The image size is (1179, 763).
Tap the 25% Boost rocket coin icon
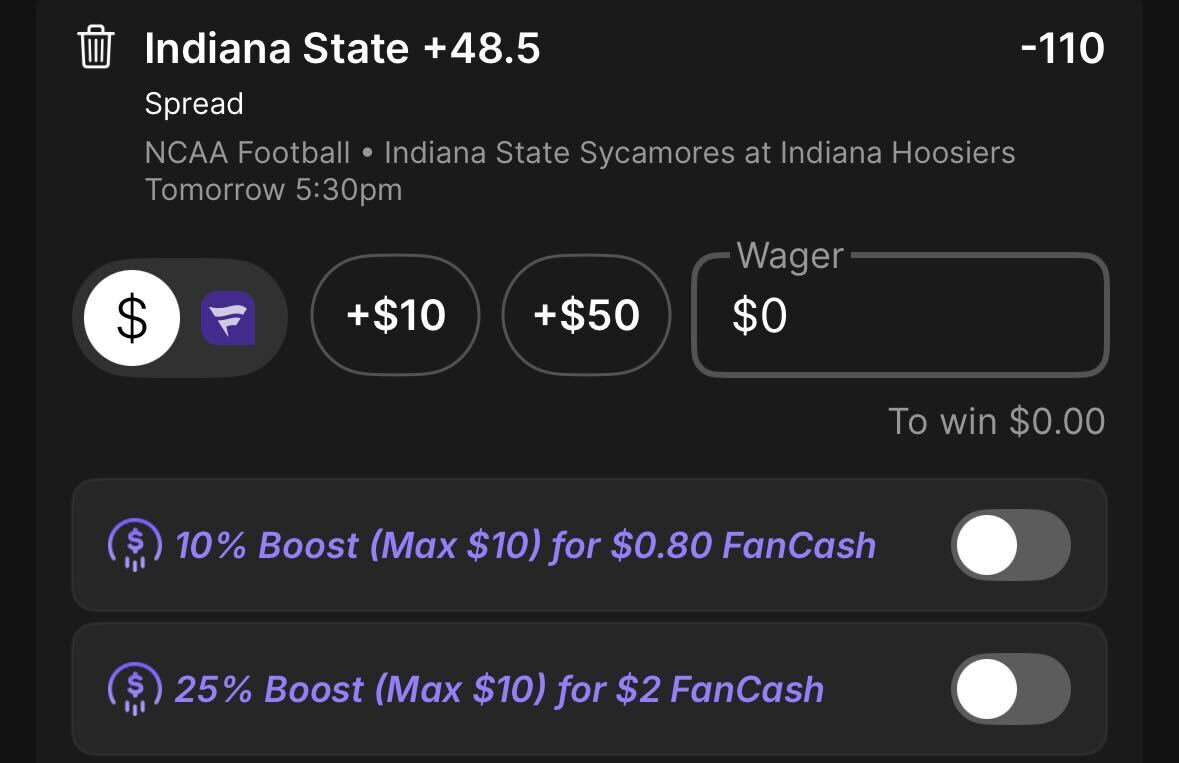pos(135,689)
